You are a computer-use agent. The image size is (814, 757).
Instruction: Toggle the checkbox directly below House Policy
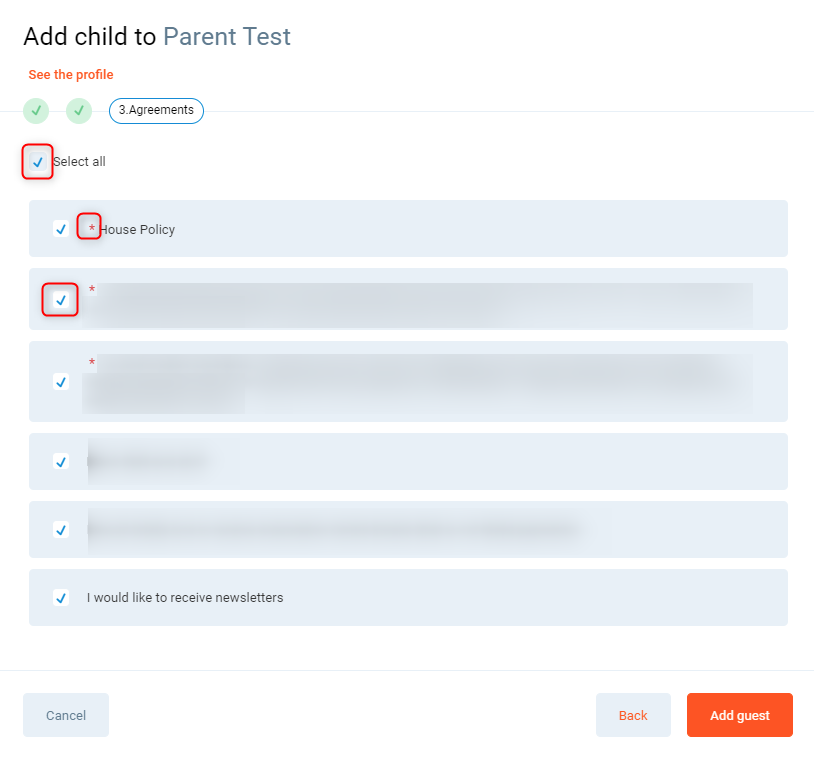(x=61, y=300)
